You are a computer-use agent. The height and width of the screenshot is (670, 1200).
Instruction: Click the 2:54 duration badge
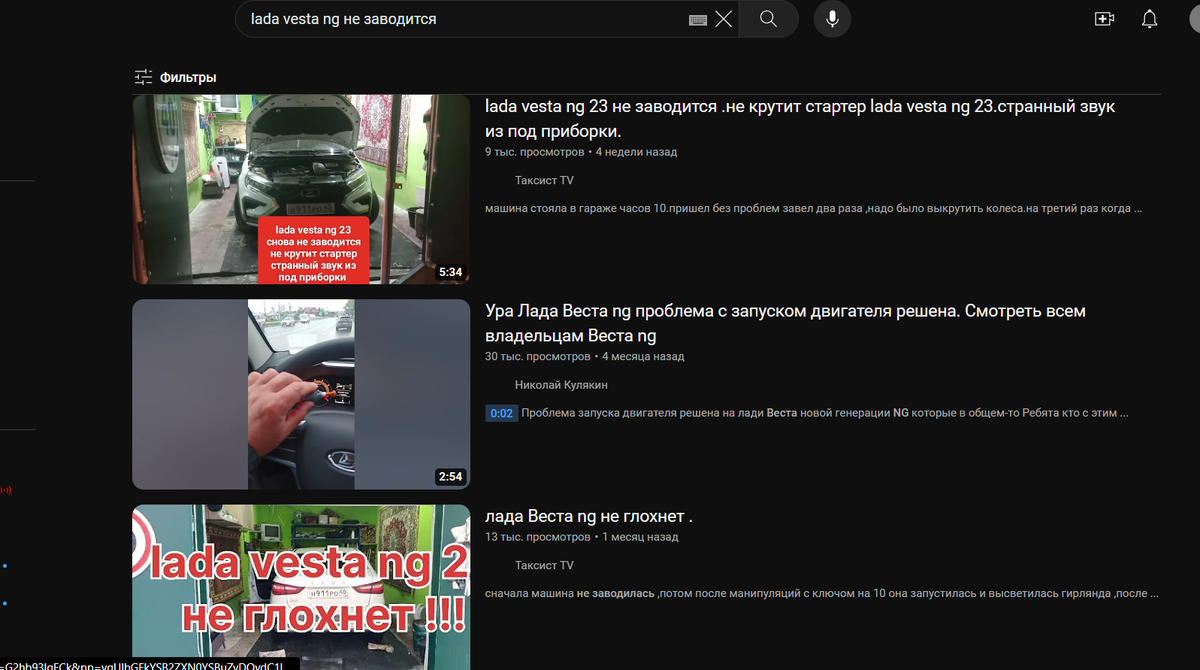coord(450,477)
